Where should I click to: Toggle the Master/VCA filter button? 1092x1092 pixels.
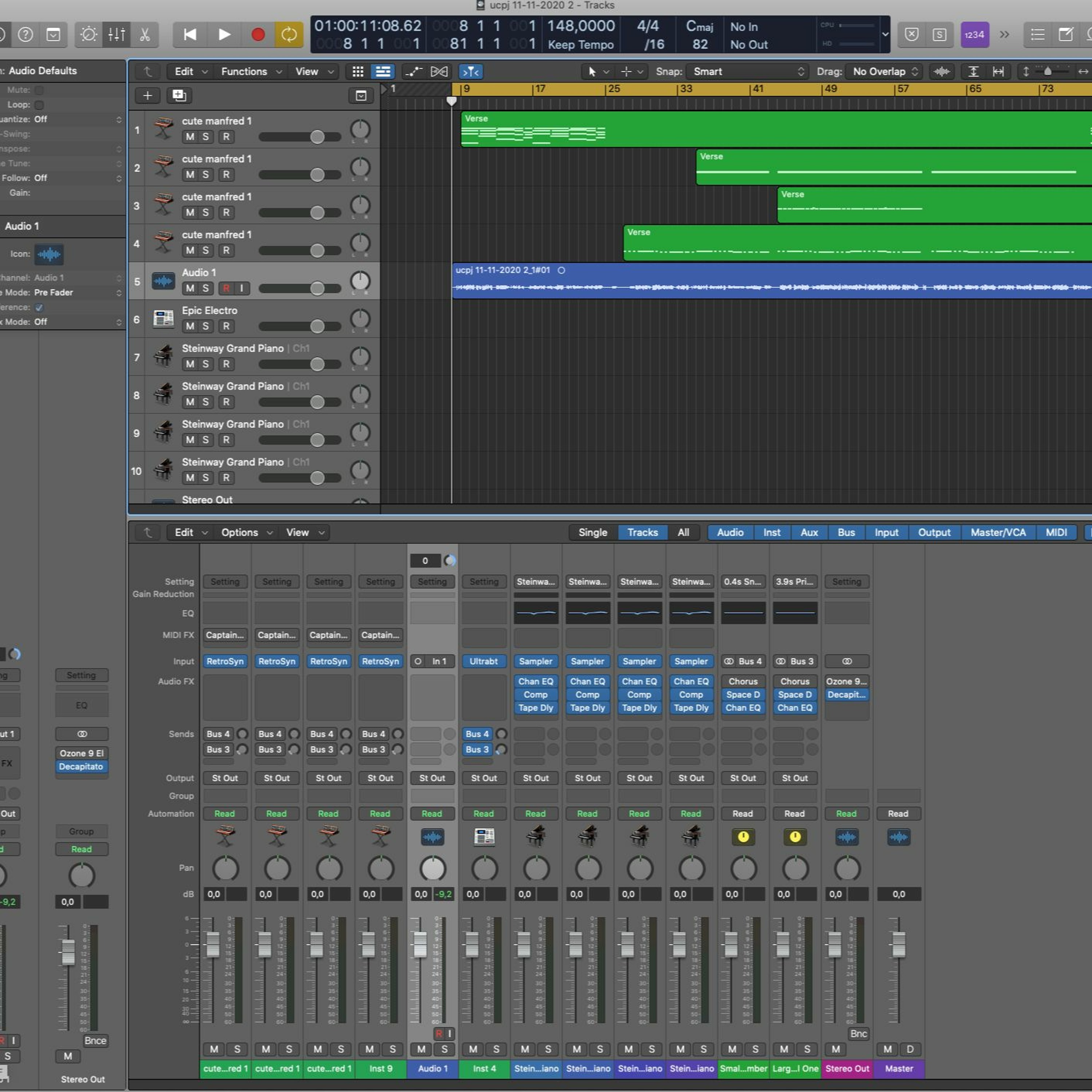tap(998, 533)
